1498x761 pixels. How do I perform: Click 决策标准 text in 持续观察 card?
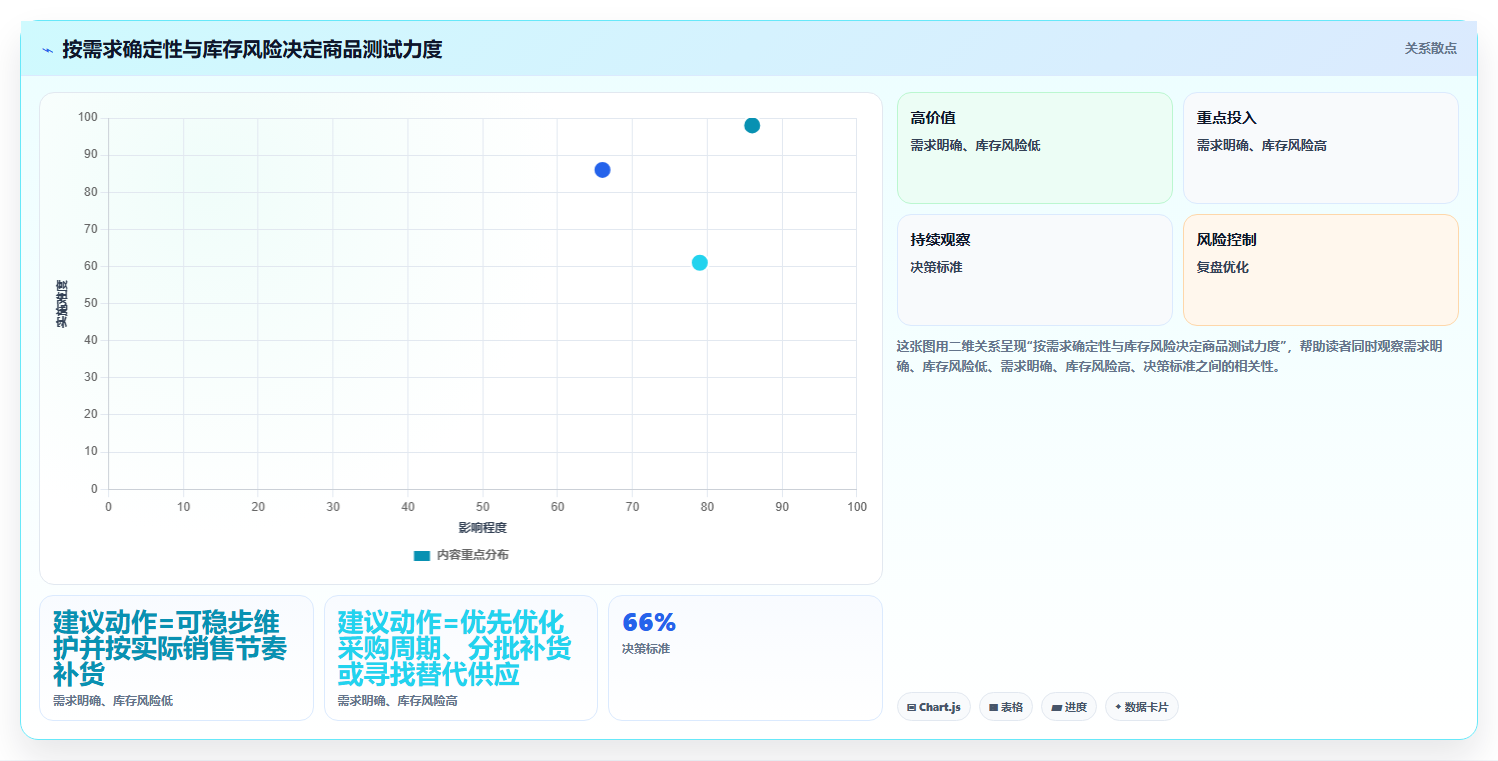[x=936, y=267]
